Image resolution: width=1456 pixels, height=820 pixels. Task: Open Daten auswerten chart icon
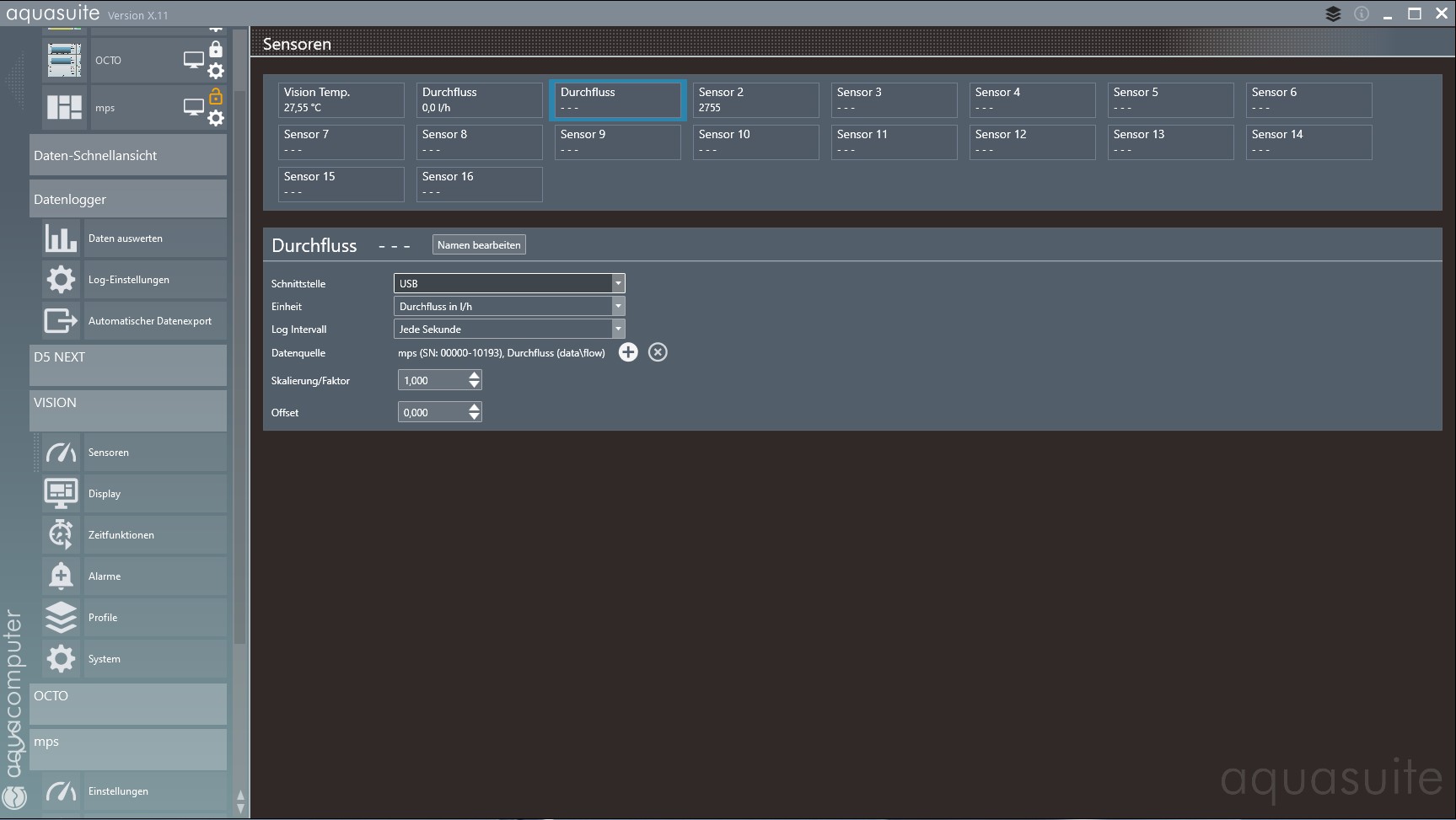(61, 238)
